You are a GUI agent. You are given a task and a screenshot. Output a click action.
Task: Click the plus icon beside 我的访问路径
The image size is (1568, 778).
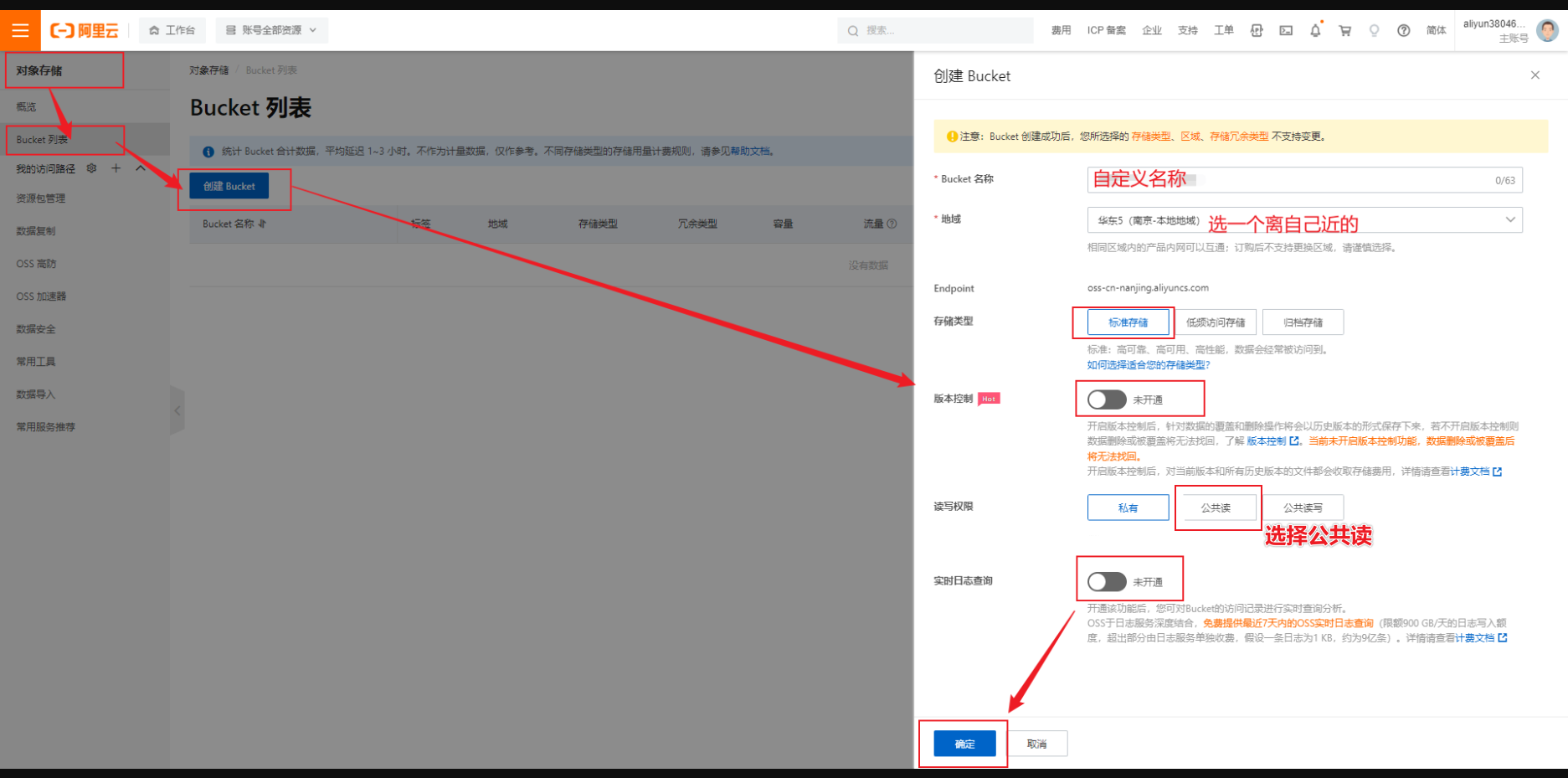coord(116,167)
